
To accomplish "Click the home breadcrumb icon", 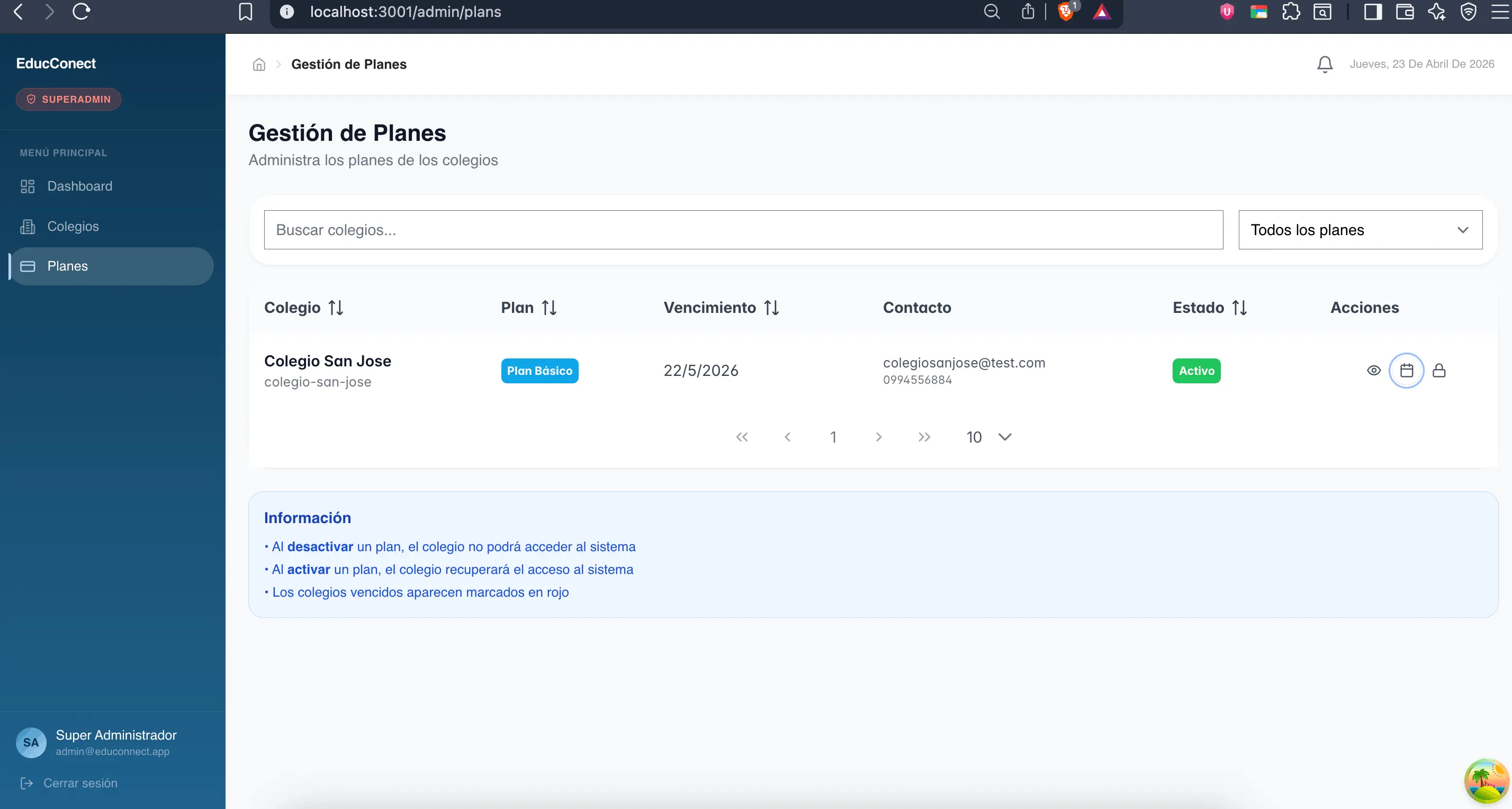I will pyautogui.click(x=259, y=65).
